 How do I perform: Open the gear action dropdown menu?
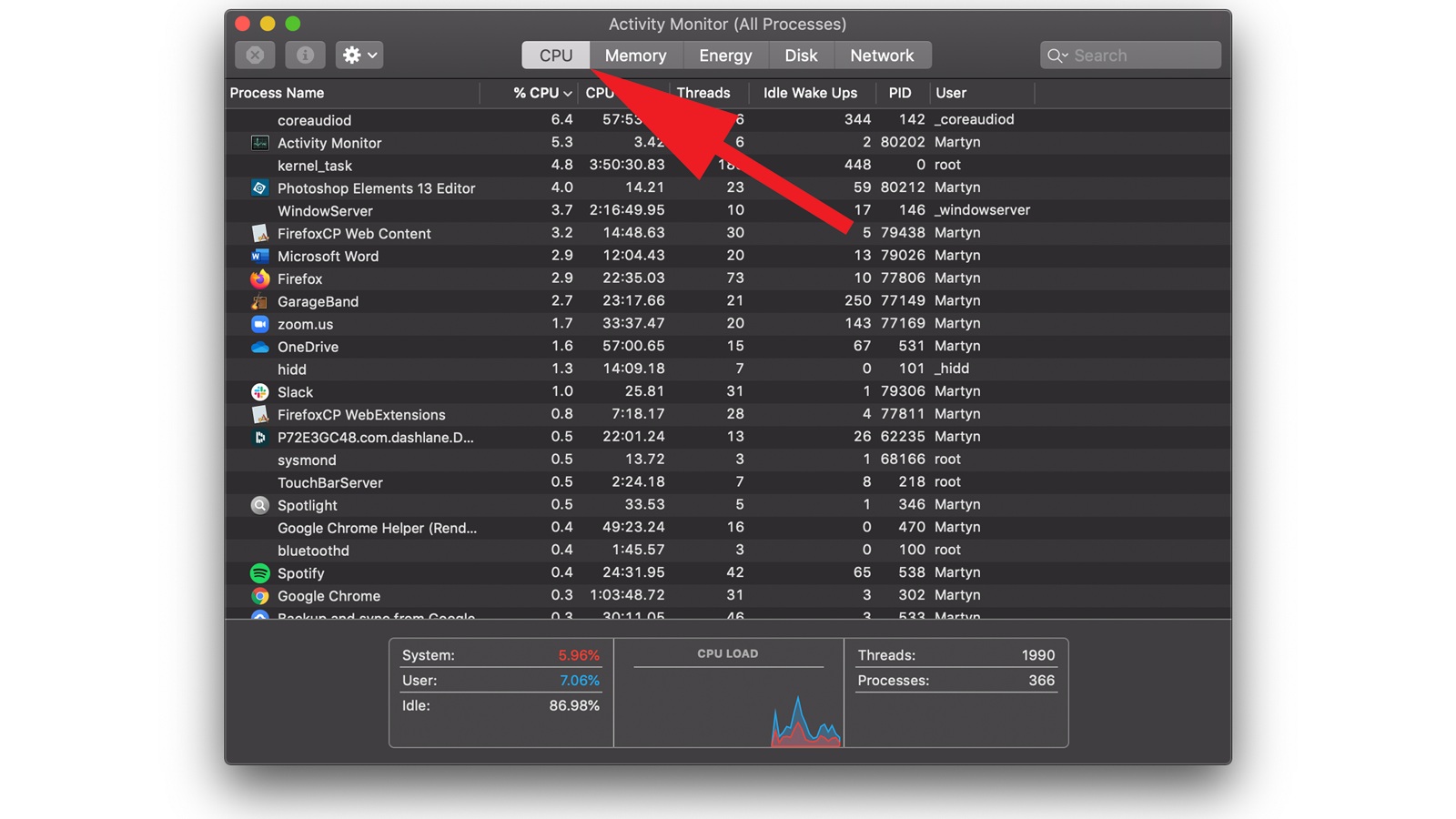pyautogui.click(x=359, y=56)
